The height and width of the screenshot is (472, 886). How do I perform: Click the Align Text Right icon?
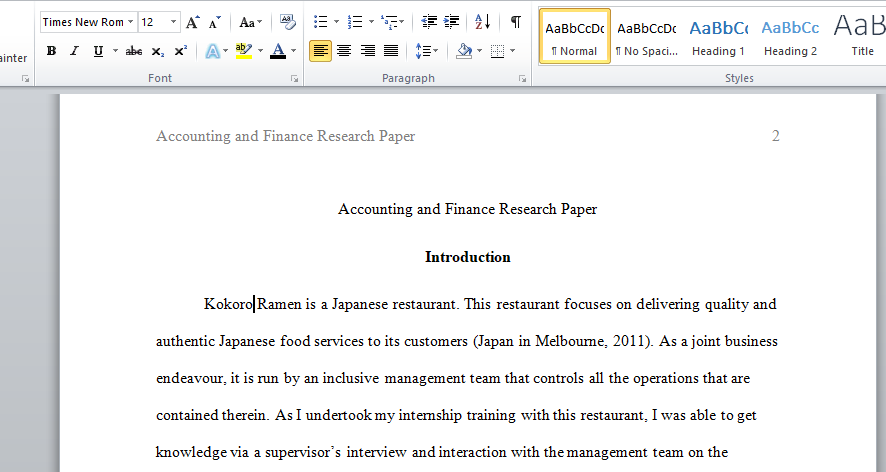pyautogui.click(x=368, y=51)
